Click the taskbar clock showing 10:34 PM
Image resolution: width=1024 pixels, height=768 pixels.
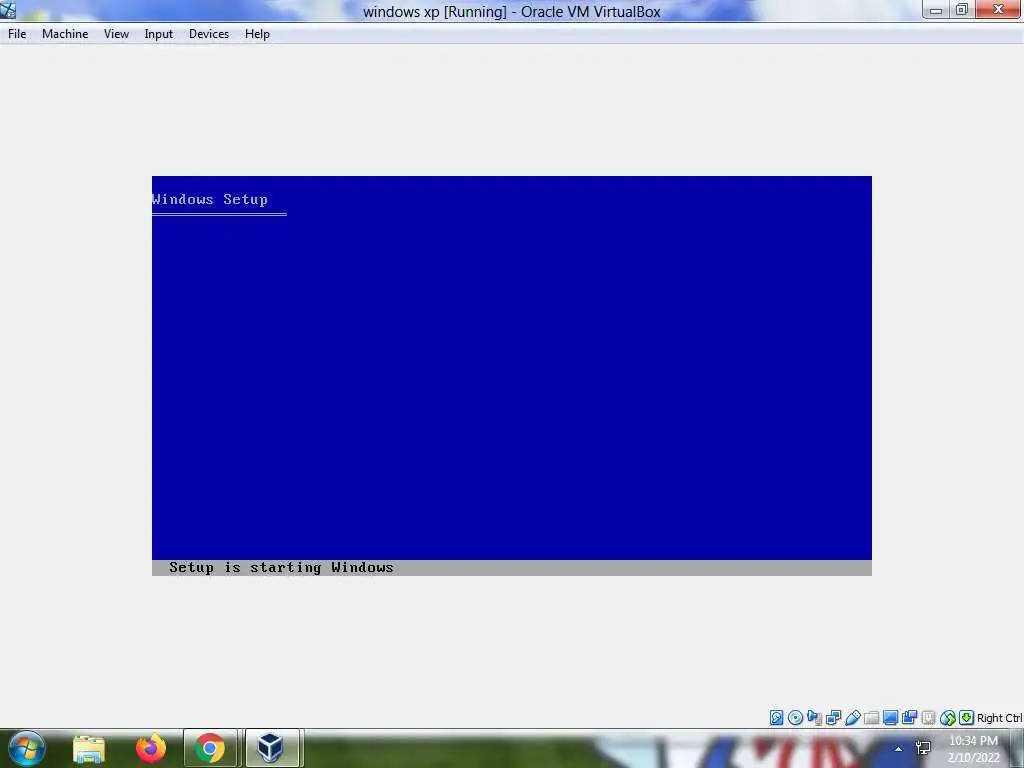(x=973, y=749)
